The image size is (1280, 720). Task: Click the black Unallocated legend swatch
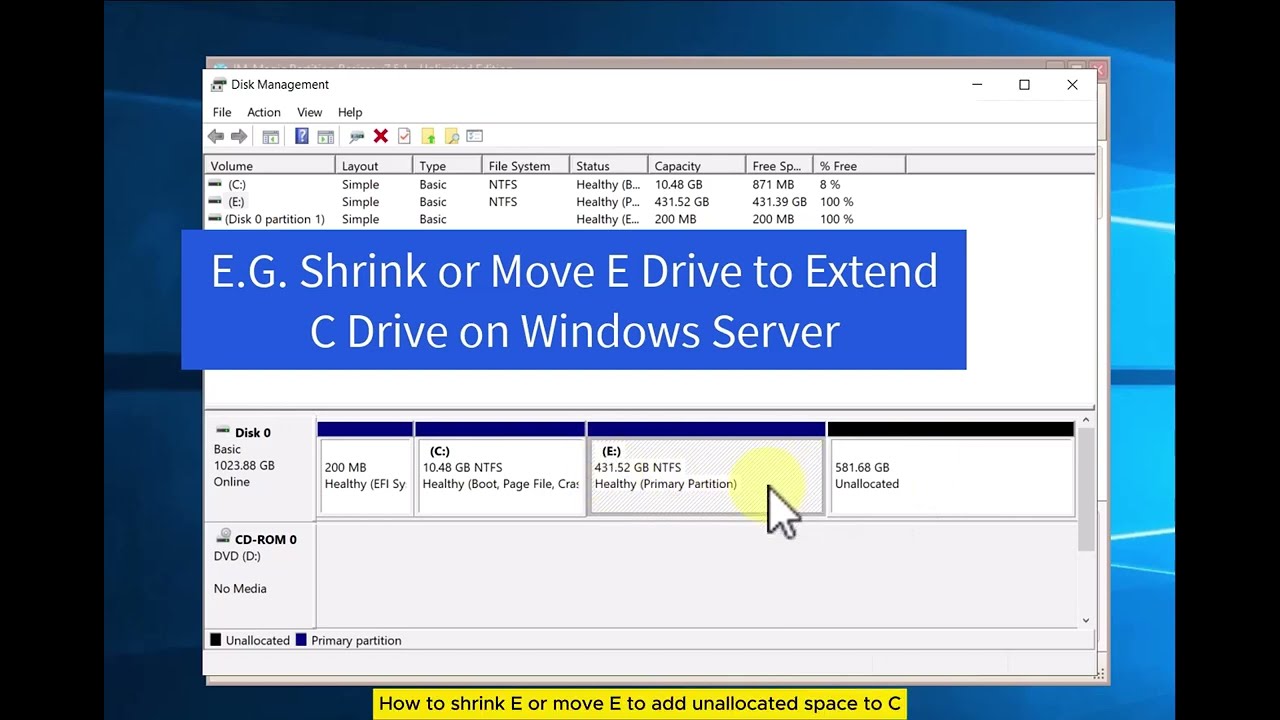[215, 640]
